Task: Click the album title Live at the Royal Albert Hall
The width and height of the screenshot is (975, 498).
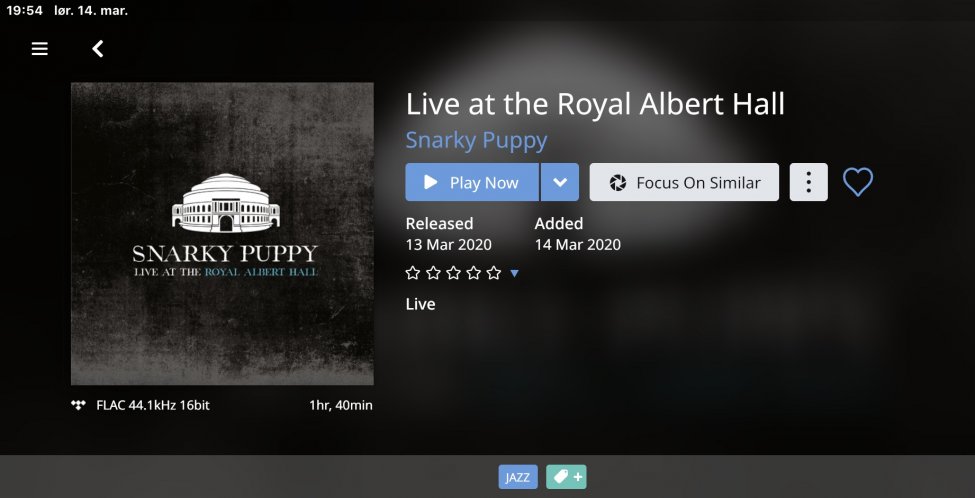Action: coord(595,104)
